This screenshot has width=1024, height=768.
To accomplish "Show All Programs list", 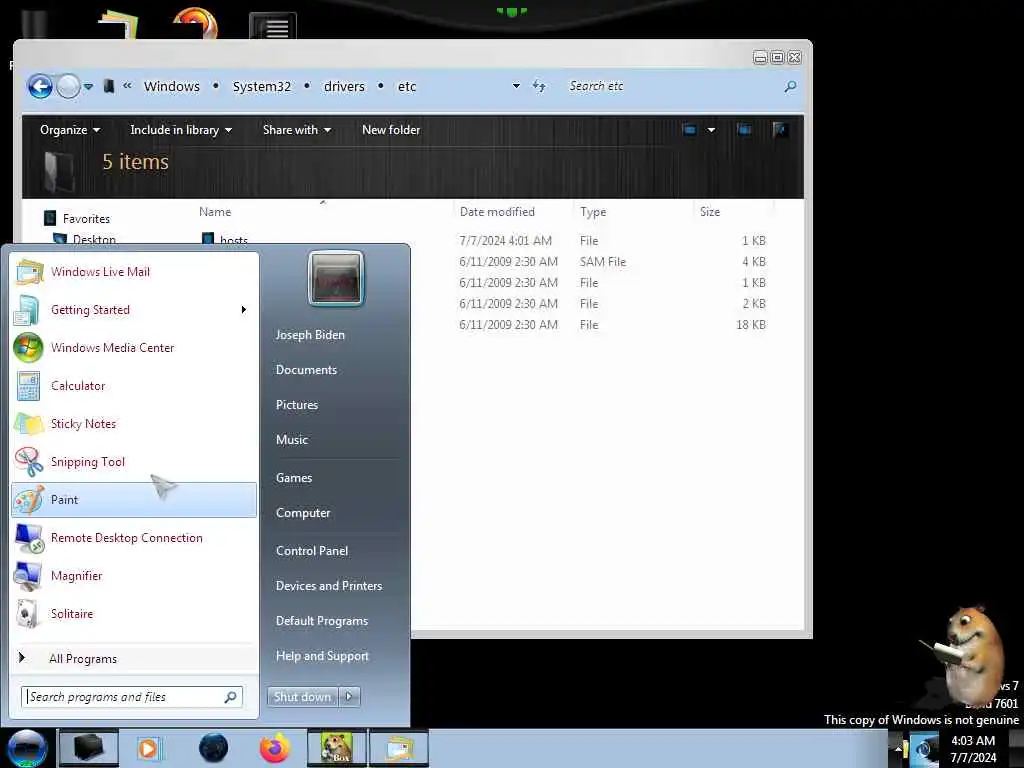I will [134, 658].
